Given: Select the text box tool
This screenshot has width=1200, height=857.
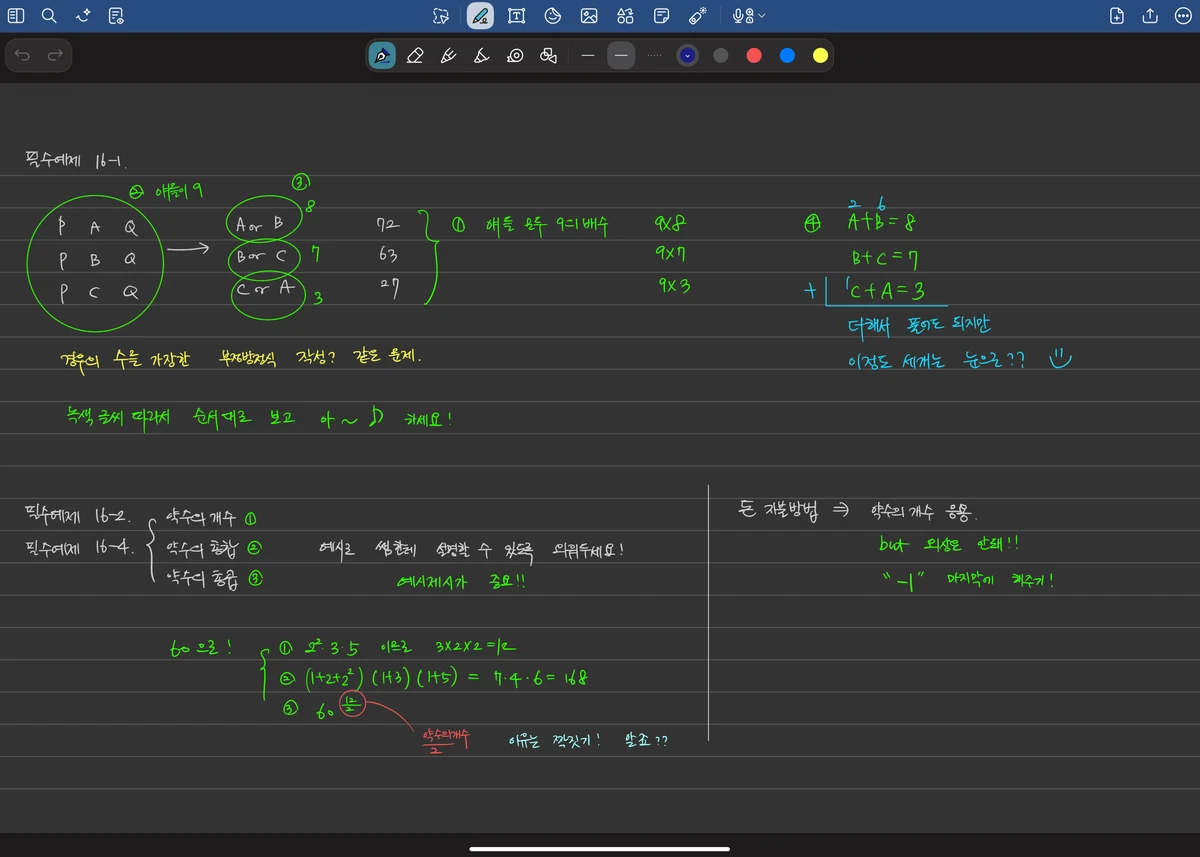Looking at the screenshot, I should pyautogui.click(x=516, y=16).
